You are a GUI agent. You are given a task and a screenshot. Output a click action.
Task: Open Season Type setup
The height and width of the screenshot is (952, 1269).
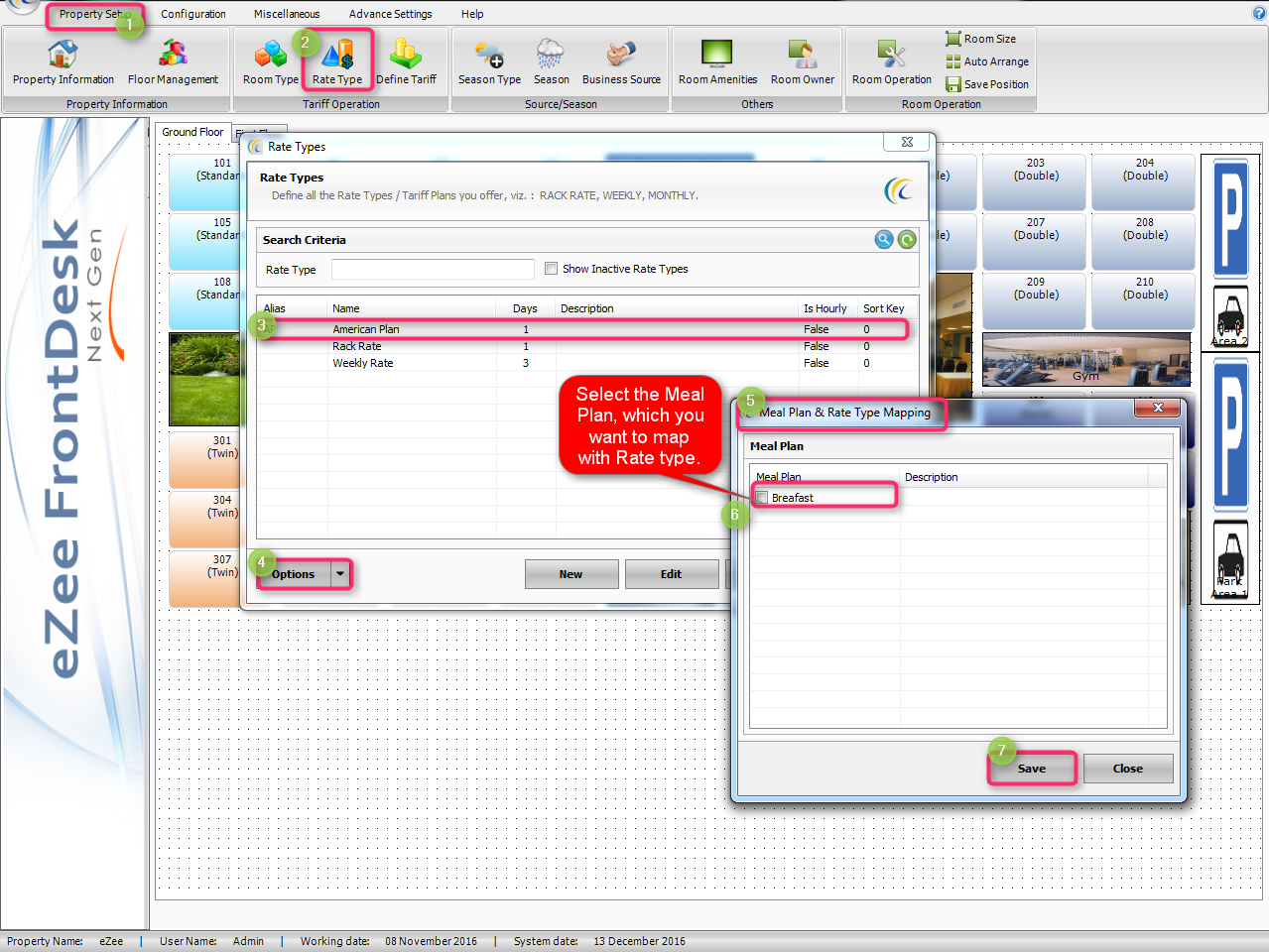[x=489, y=62]
